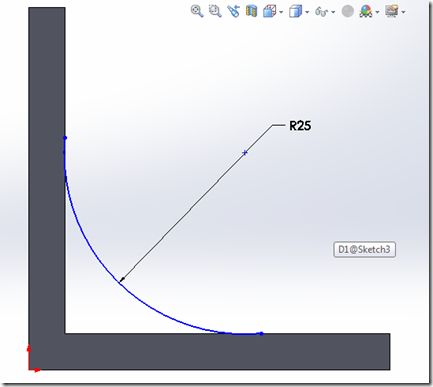The image size is (433, 387).
Task: Open the View Orientation dropdown arrow
Action: tap(281, 12)
